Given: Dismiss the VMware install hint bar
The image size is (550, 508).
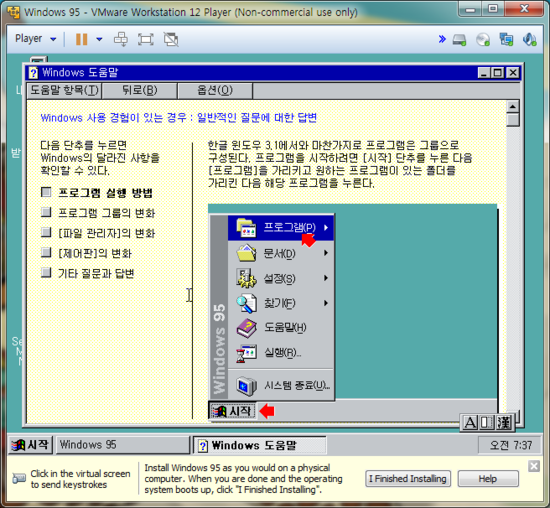Looking at the screenshot, I should (x=534, y=466).
